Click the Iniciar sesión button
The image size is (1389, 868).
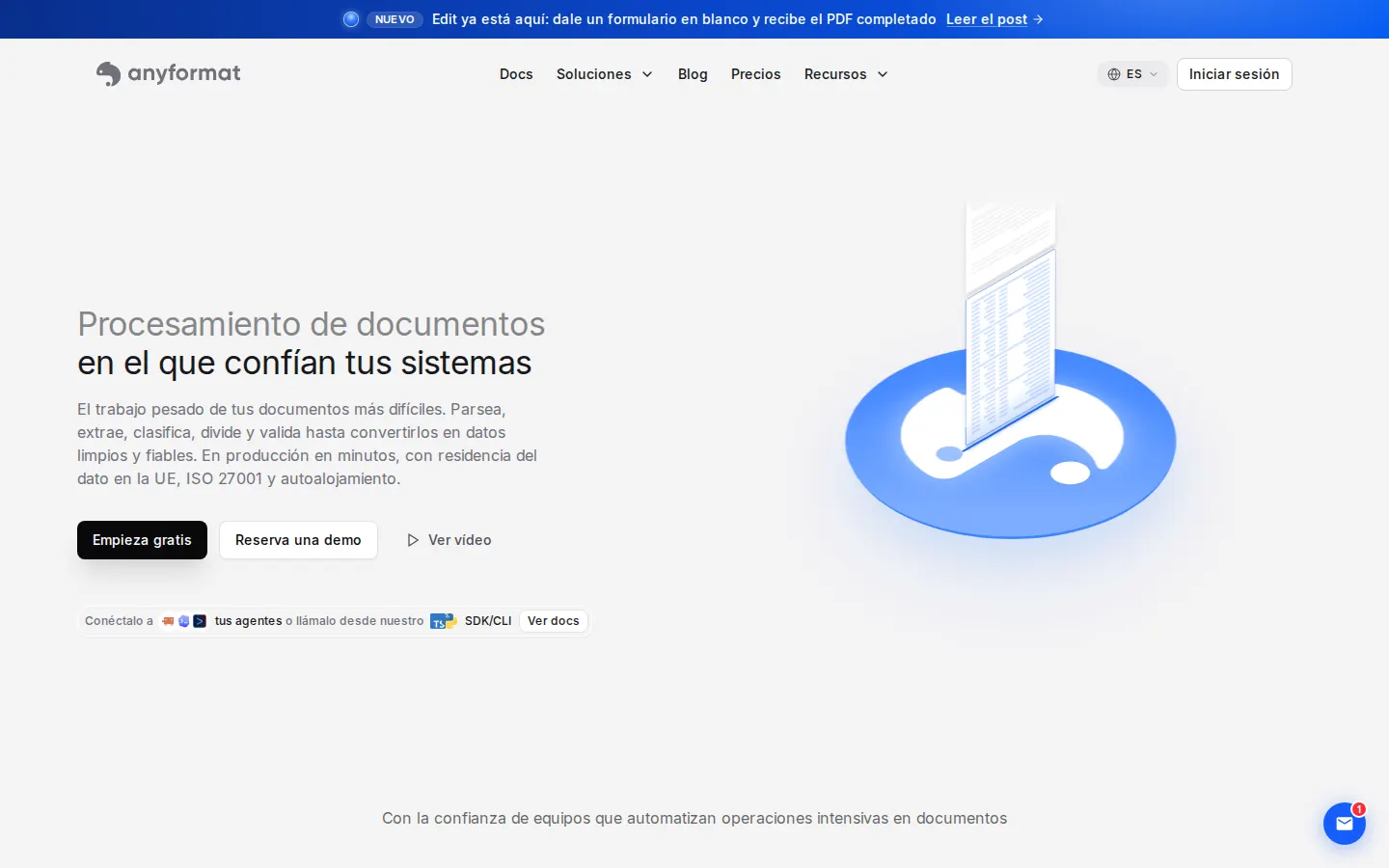(1234, 74)
